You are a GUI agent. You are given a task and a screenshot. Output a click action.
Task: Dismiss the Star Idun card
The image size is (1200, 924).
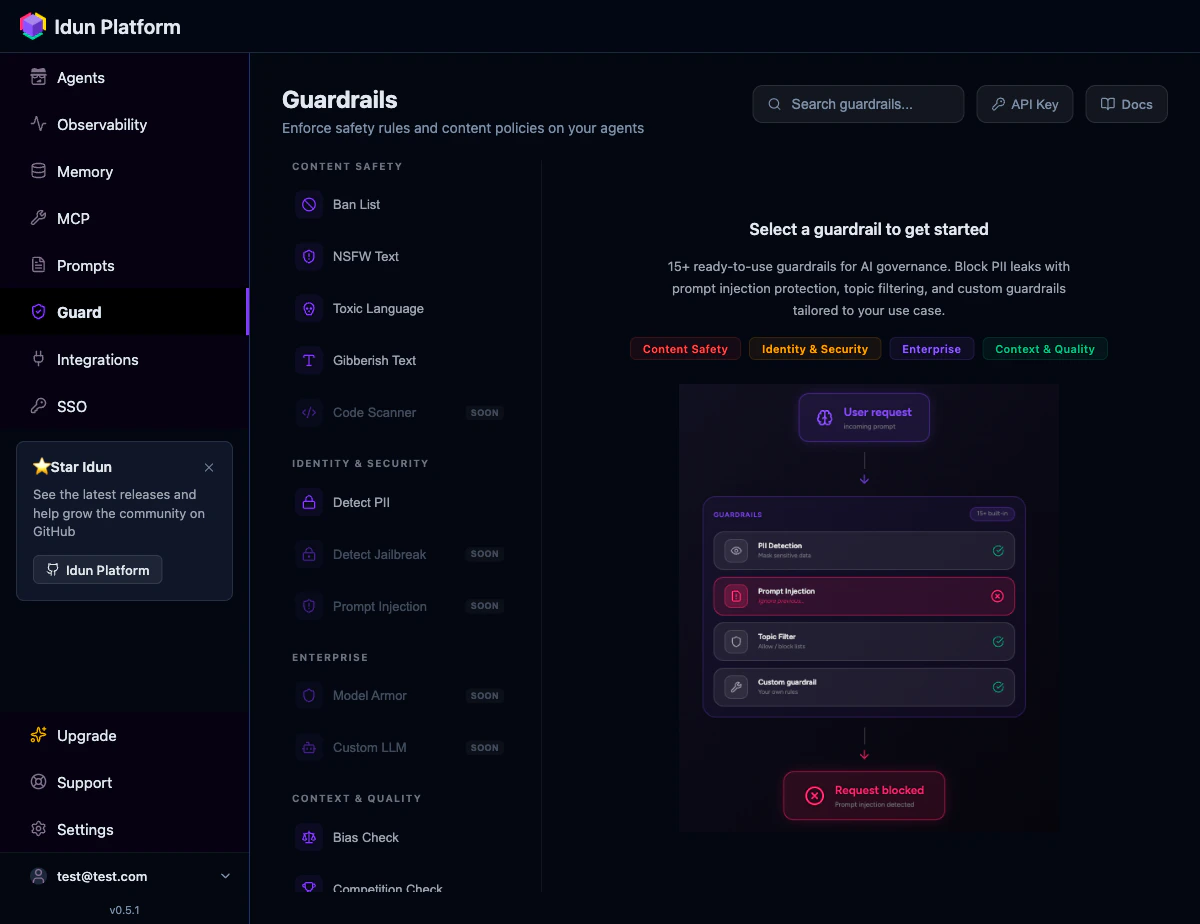(x=209, y=467)
